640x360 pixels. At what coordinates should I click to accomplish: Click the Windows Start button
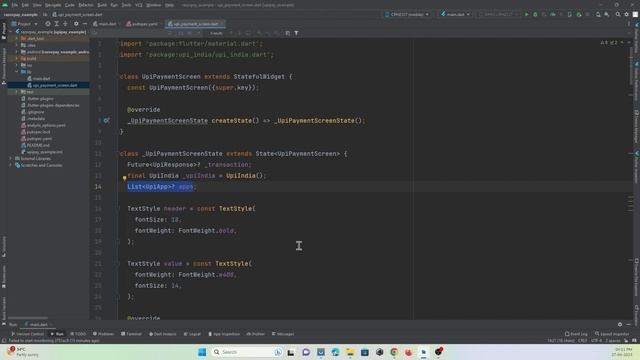click(x=202, y=352)
